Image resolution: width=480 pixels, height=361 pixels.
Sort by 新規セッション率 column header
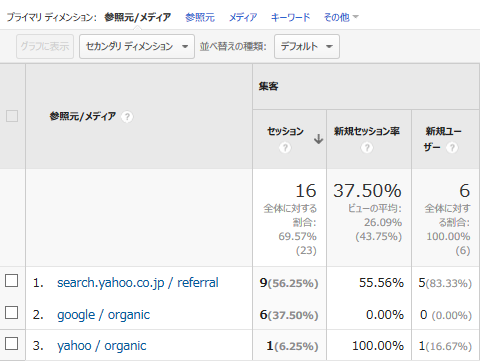point(367,131)
